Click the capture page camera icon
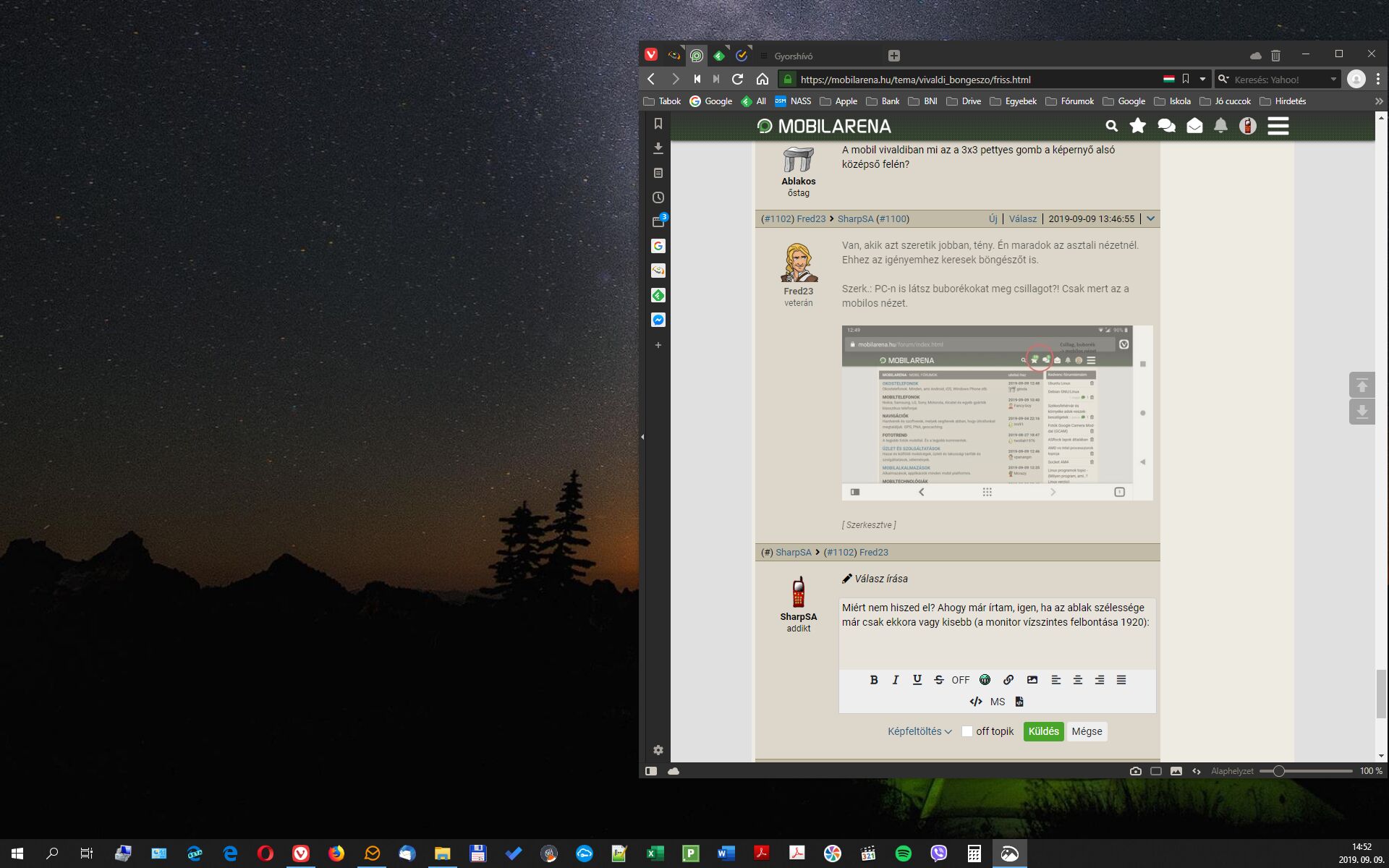Screen dimensions: 1389x868 (x=1135, y=771)
